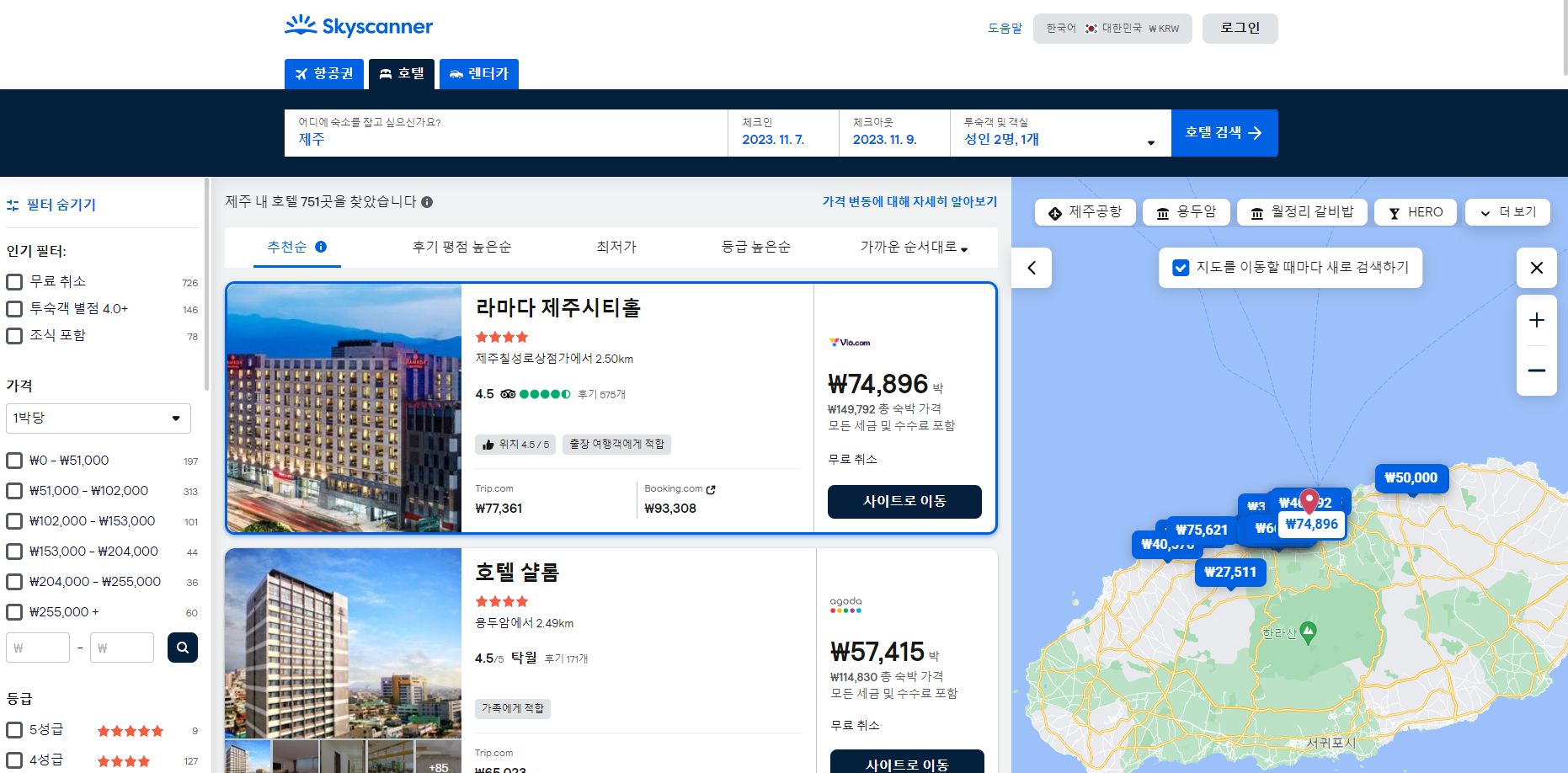
Task: Click the Tripadvisor owl rating icon
Action: click(508, 394)
